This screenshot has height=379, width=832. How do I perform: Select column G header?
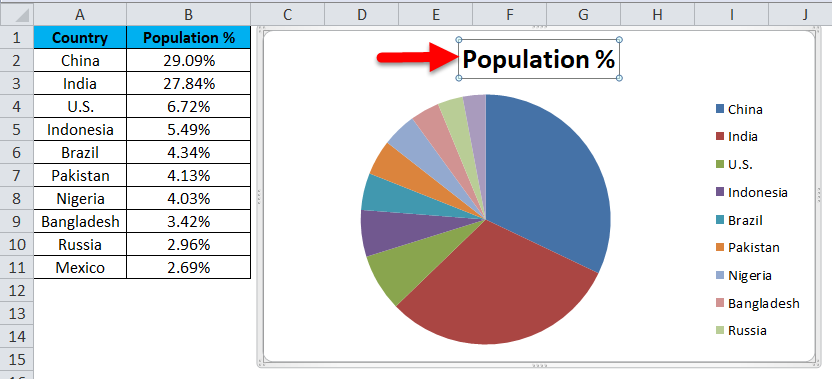583,15
